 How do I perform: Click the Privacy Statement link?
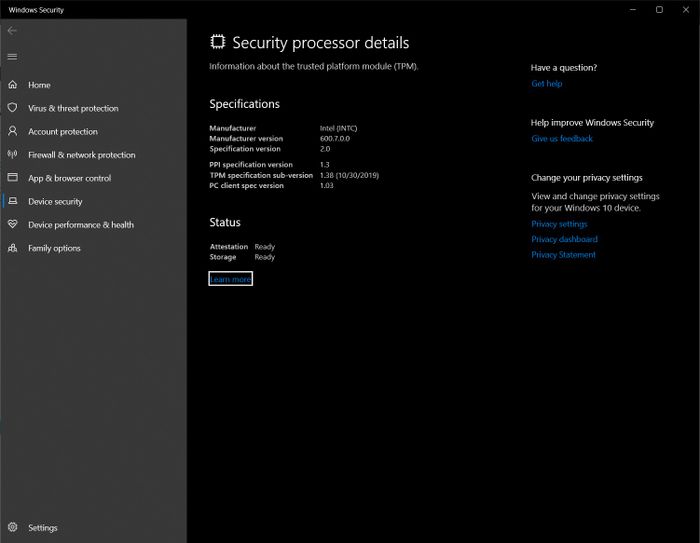(563, 255)
